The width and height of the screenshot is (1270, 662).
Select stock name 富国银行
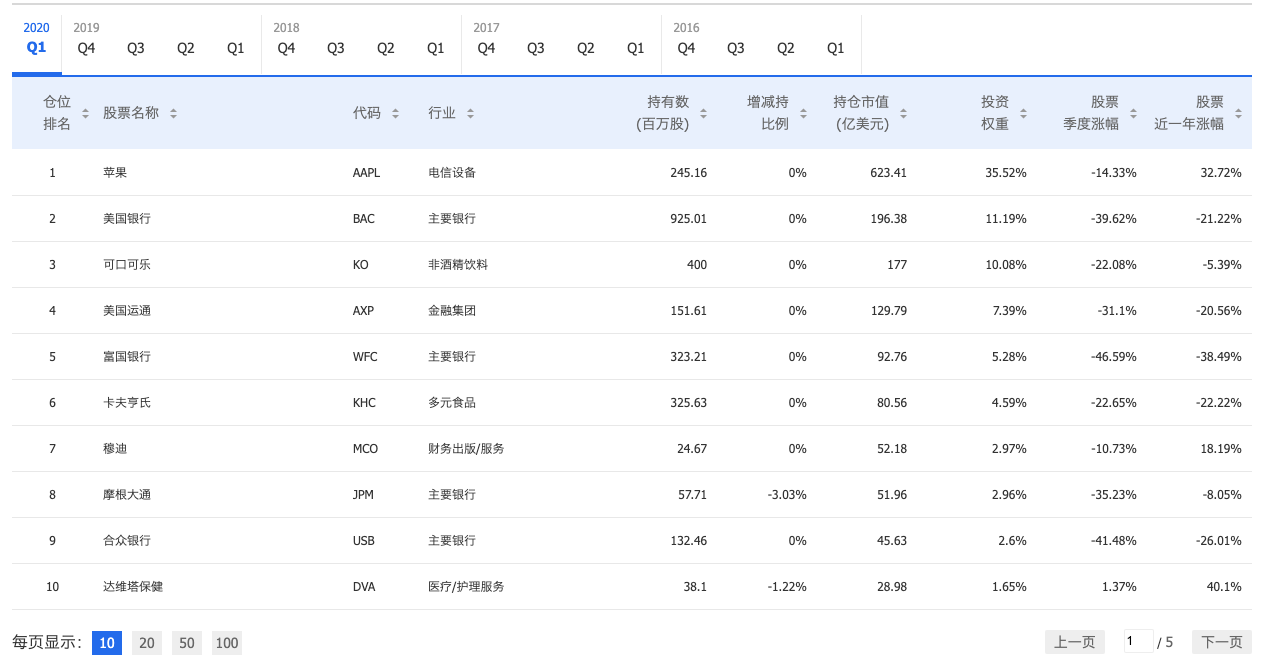coord(127,357)
